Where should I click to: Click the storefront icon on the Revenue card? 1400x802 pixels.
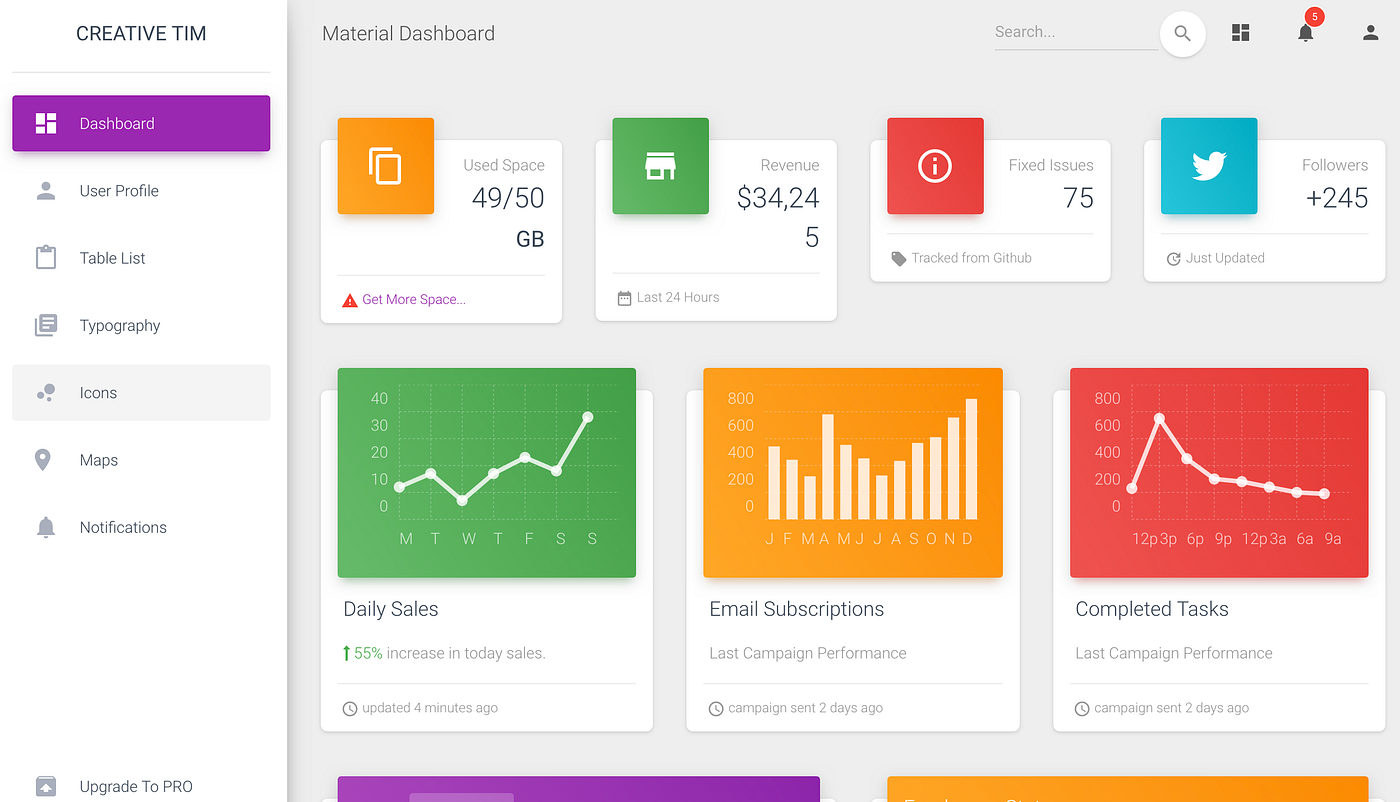pyautogui.click(x=660, y=166)
